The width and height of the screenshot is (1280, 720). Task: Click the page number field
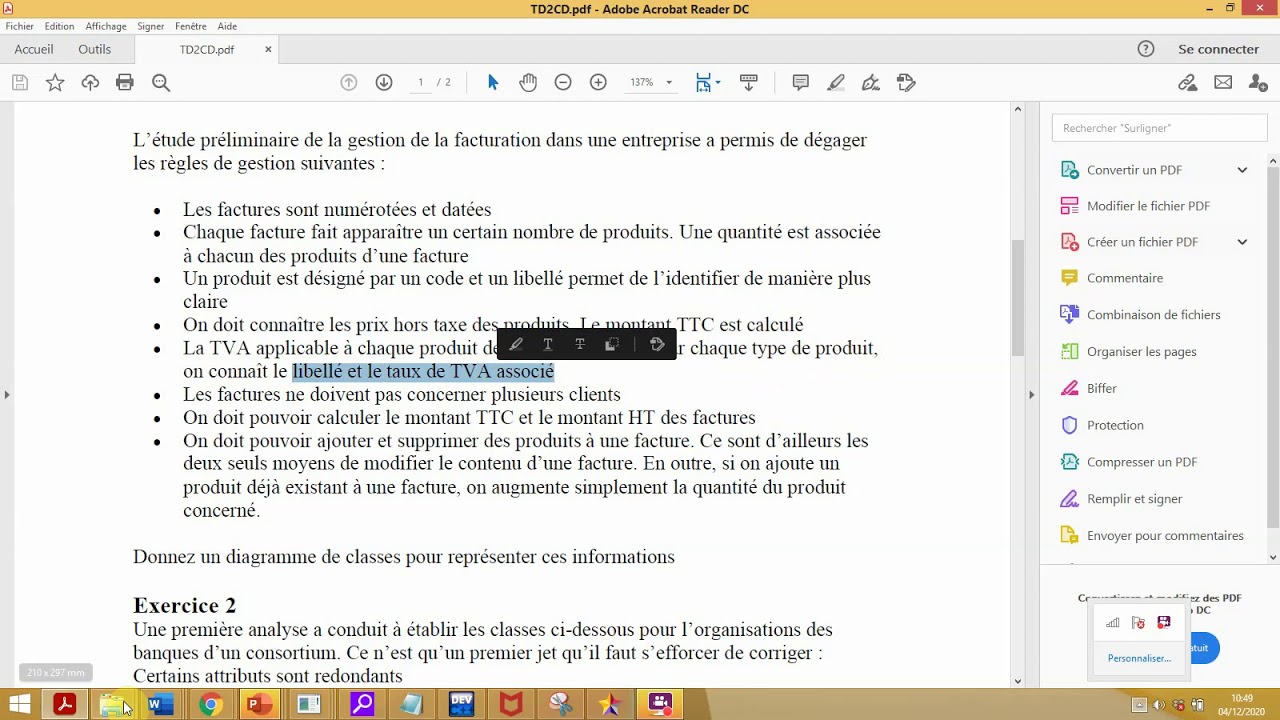coord(421,82)
